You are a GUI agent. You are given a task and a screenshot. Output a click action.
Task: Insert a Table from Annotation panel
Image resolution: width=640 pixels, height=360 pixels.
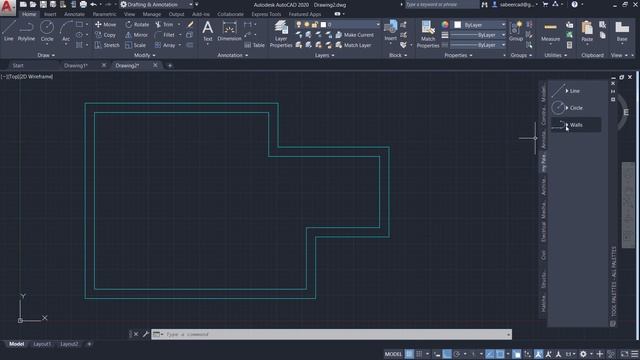254,45
